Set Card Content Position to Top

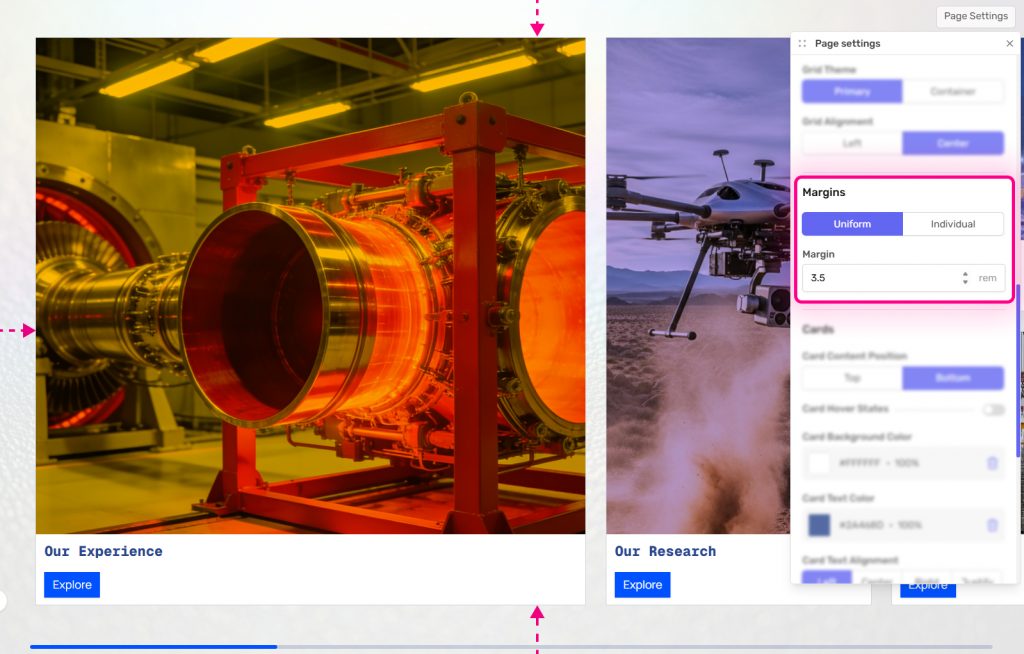(x=852, y=378)
